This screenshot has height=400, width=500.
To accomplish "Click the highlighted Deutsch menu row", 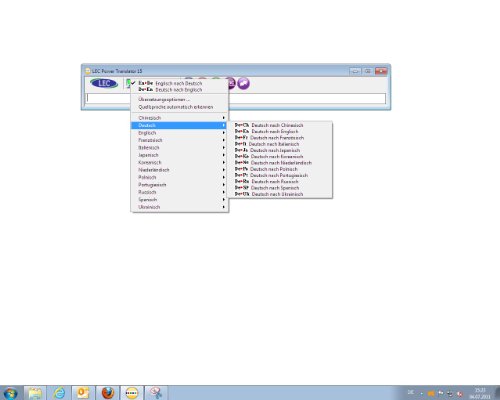I will [x=179, y=125].
